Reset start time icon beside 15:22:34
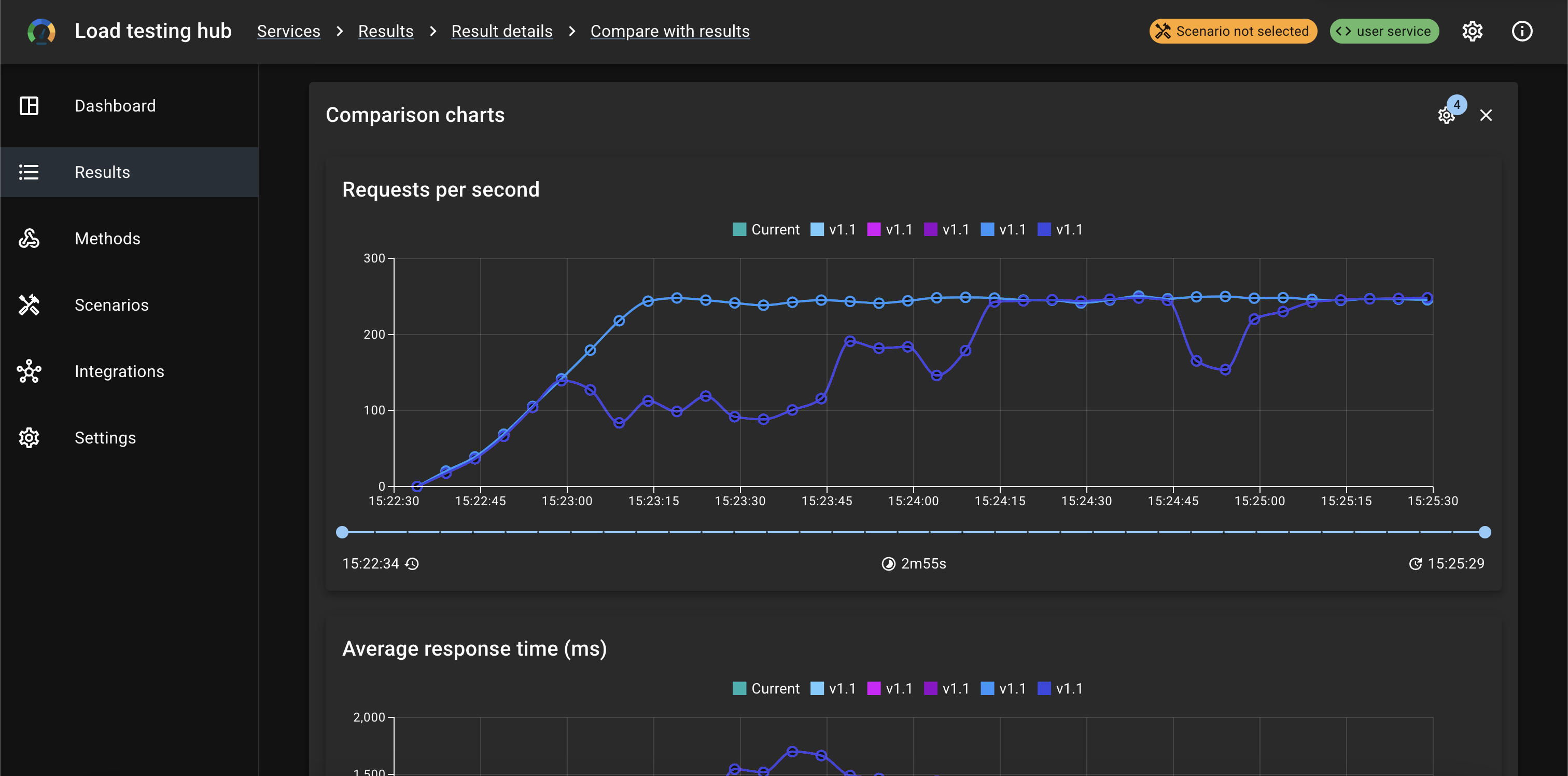 [x=412, y=564]
